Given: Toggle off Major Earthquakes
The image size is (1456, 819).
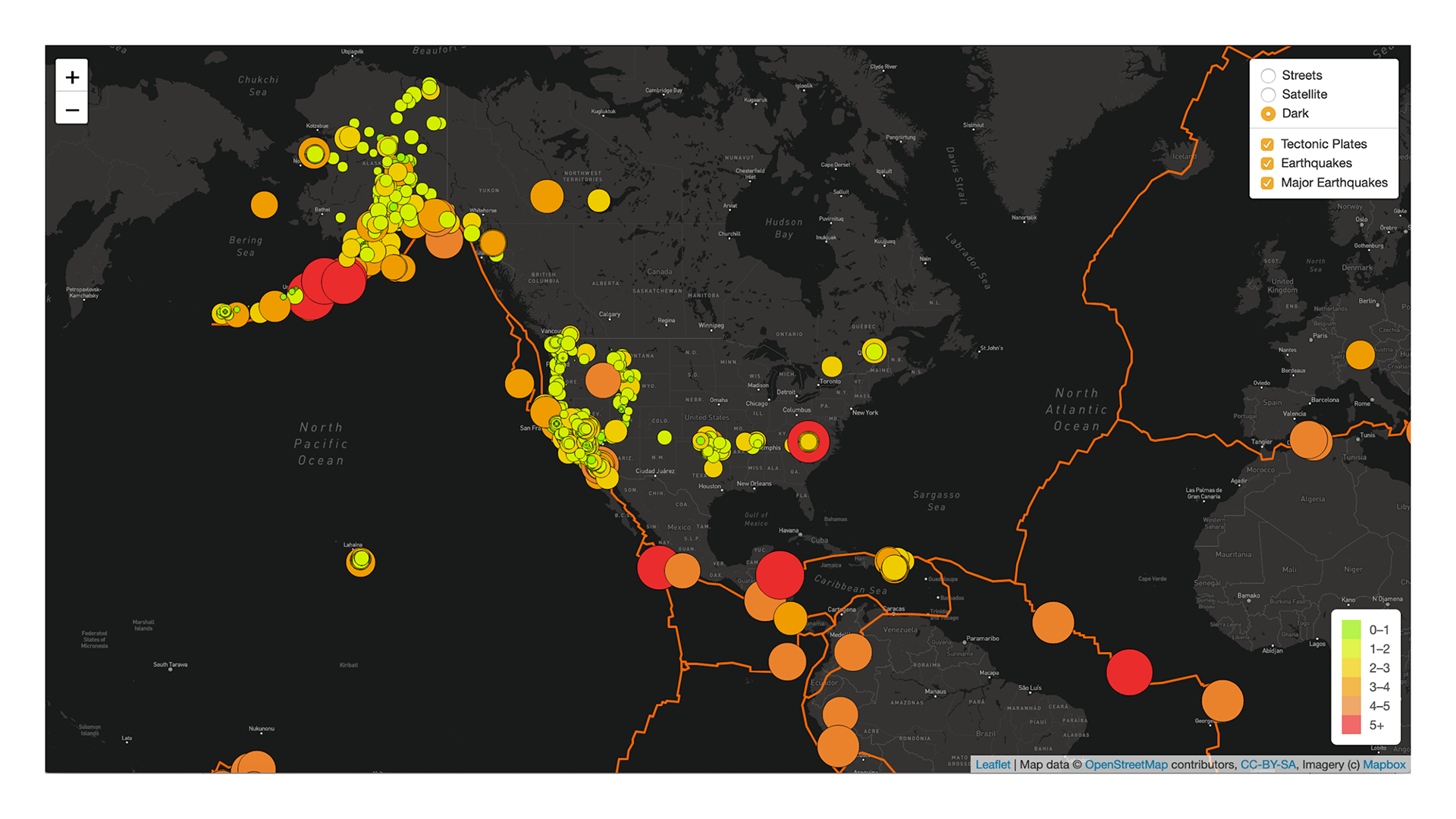Looking at the screenshot, I should tap(1266, 183).
